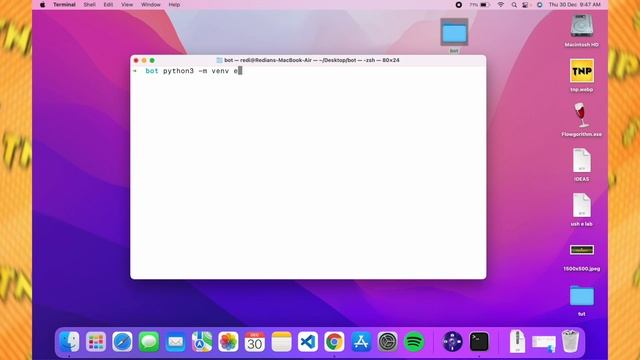Click the folder proxy icon in Terminal title

point(219,60)
